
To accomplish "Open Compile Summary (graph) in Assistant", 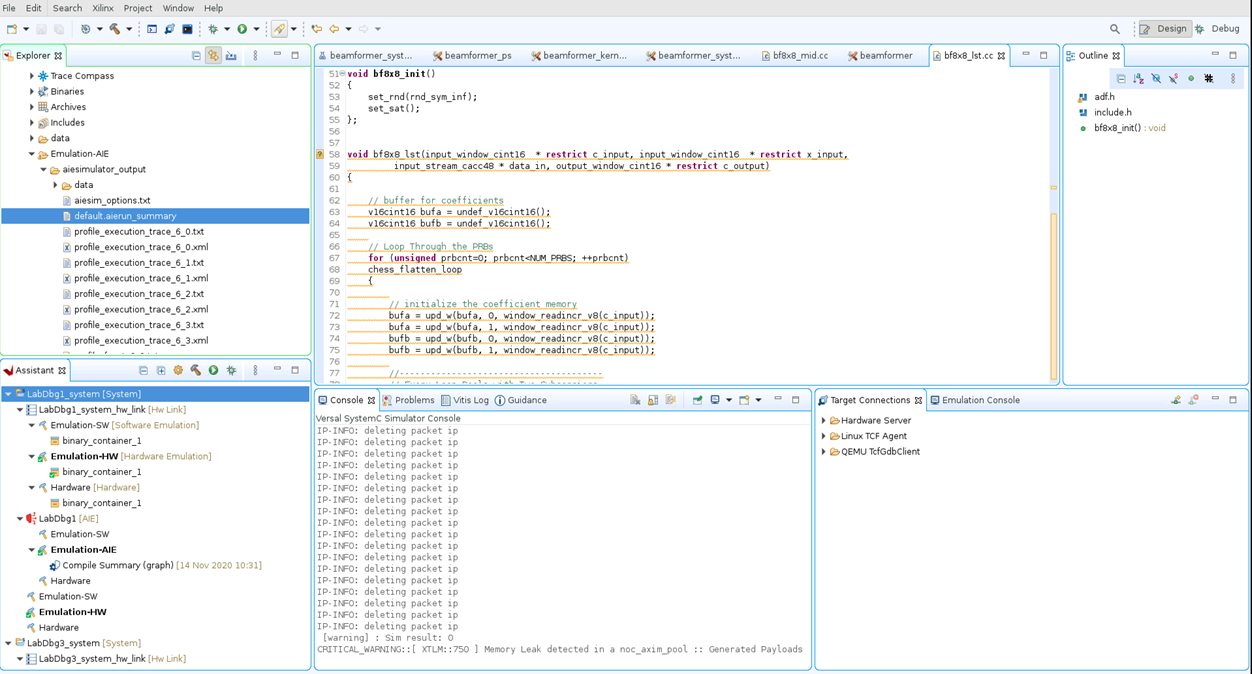I will pyautogui.click(x=117, y=565).
